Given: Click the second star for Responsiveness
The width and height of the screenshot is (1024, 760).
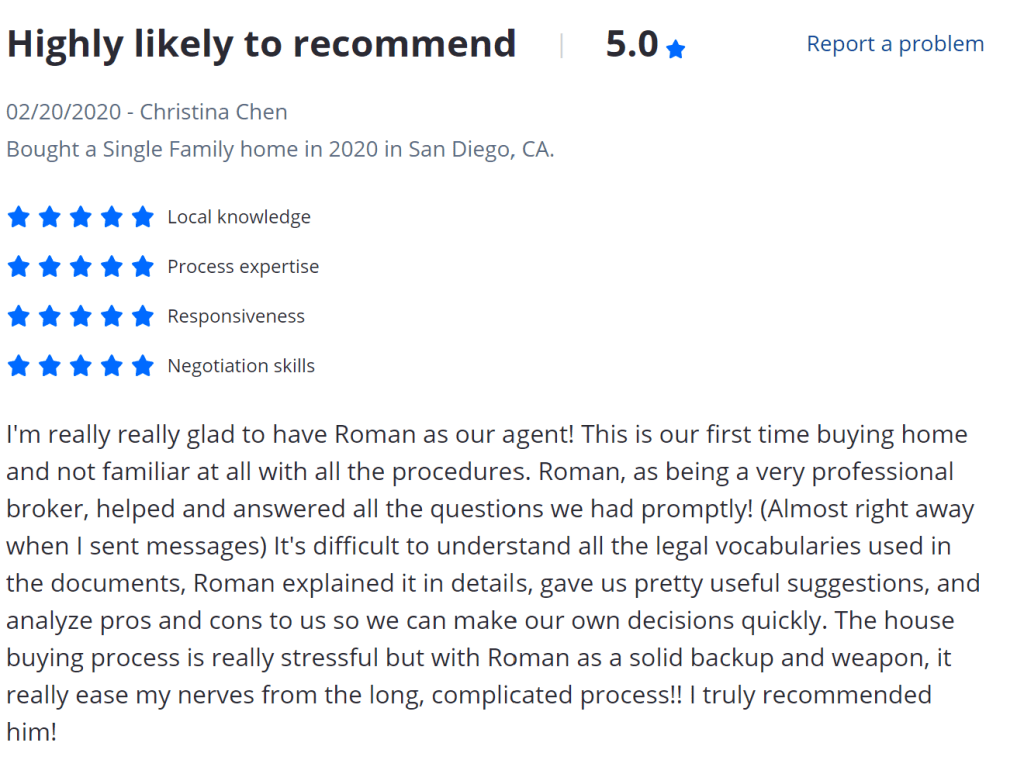Looking at the screenshot, I should click(x=50, y=316).
